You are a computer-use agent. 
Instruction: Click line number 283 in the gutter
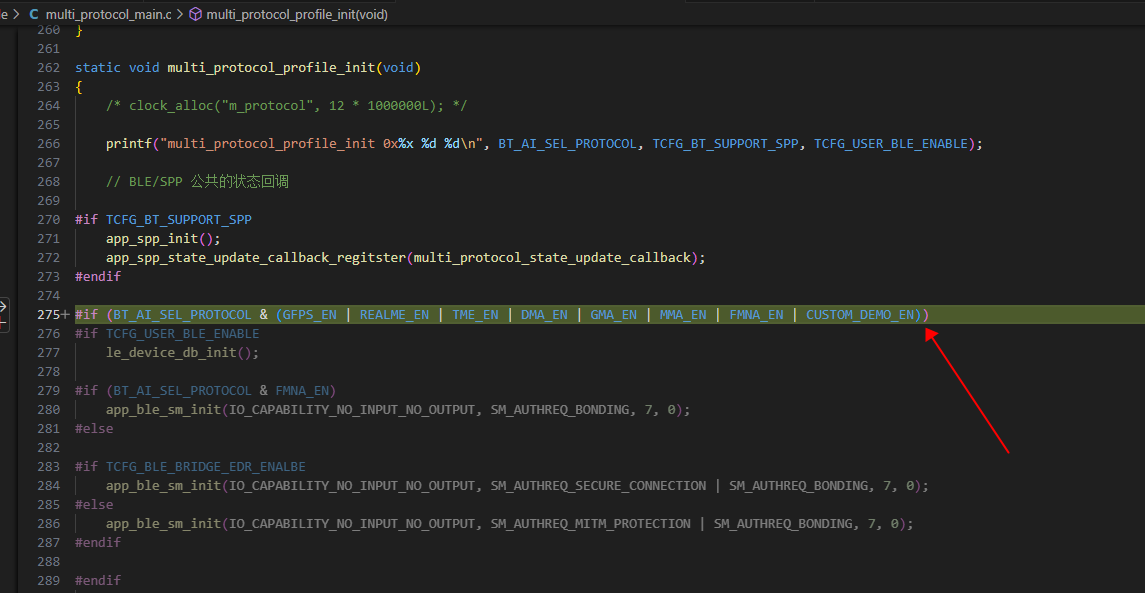[48, 467]
